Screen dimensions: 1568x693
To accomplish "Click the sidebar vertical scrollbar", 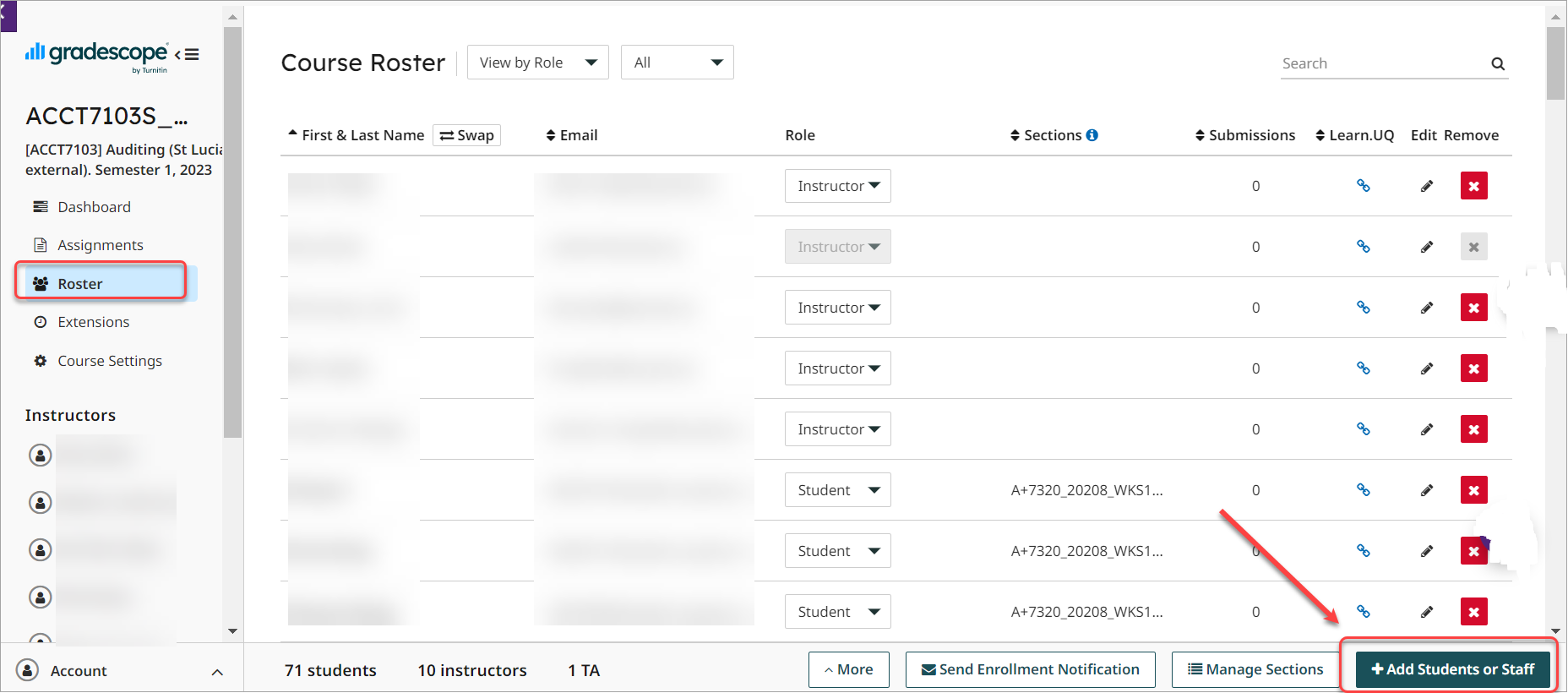I will [233, 232].
